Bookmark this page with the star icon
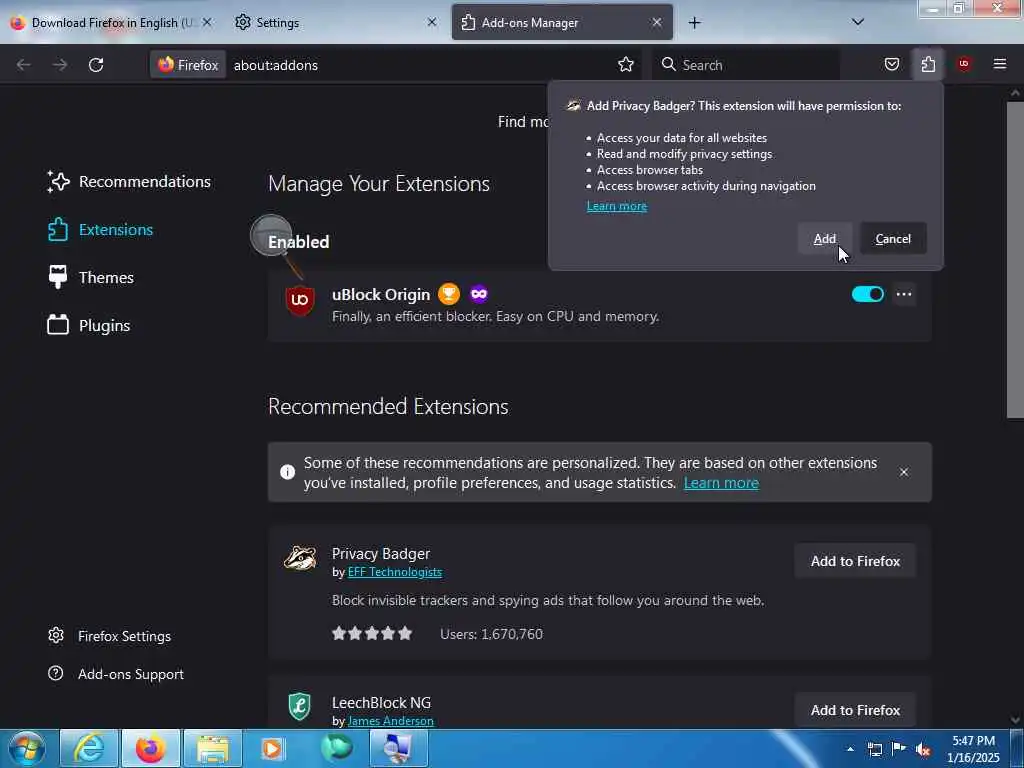The height and width of the screenshot is (768, 1024). point(626,64)
